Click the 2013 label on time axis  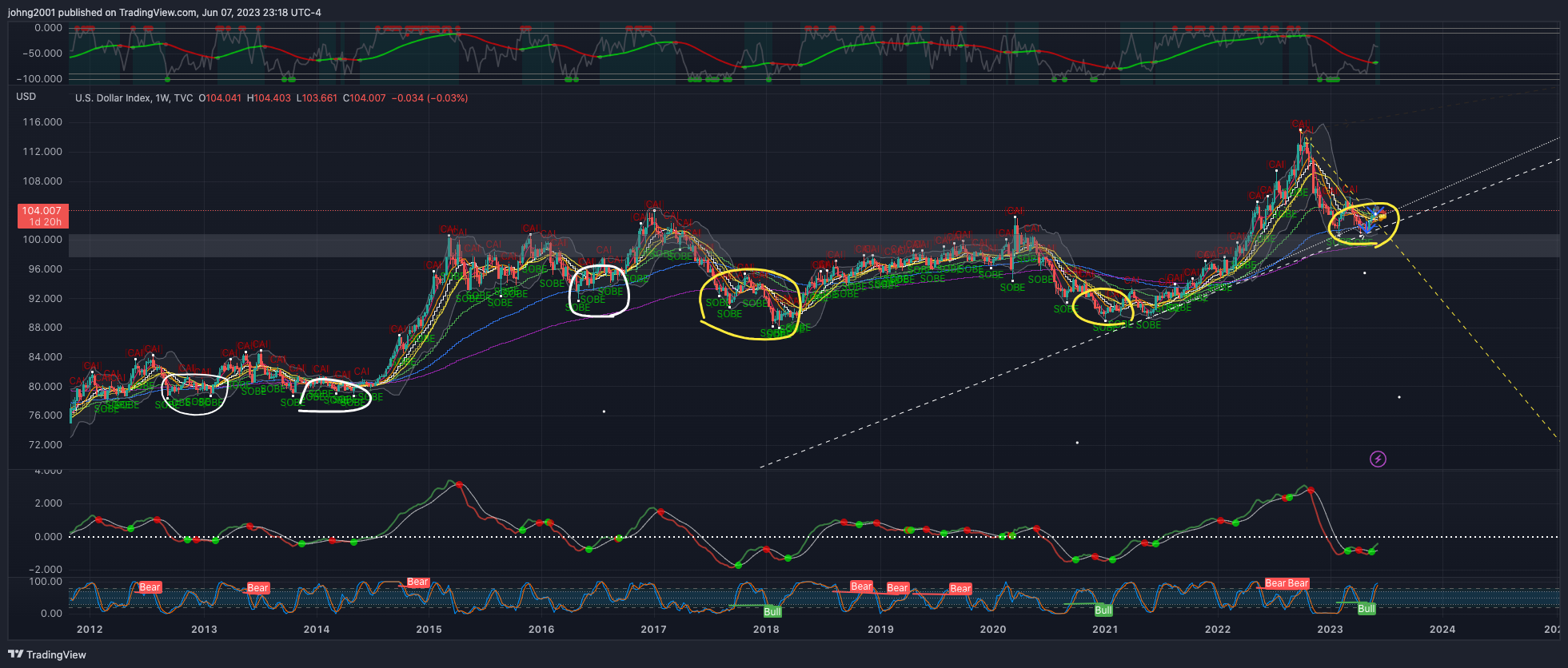pyautogui.click(x=204, y=630)
